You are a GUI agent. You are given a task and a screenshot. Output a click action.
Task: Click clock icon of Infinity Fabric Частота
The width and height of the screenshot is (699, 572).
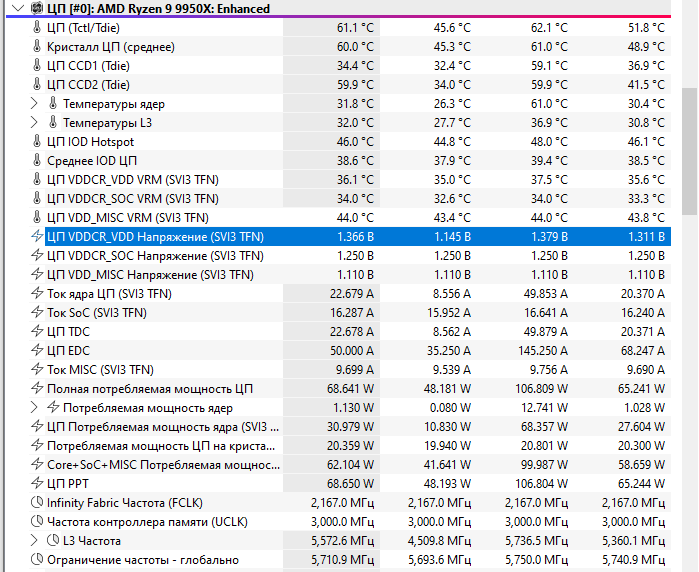click(37, 502)
